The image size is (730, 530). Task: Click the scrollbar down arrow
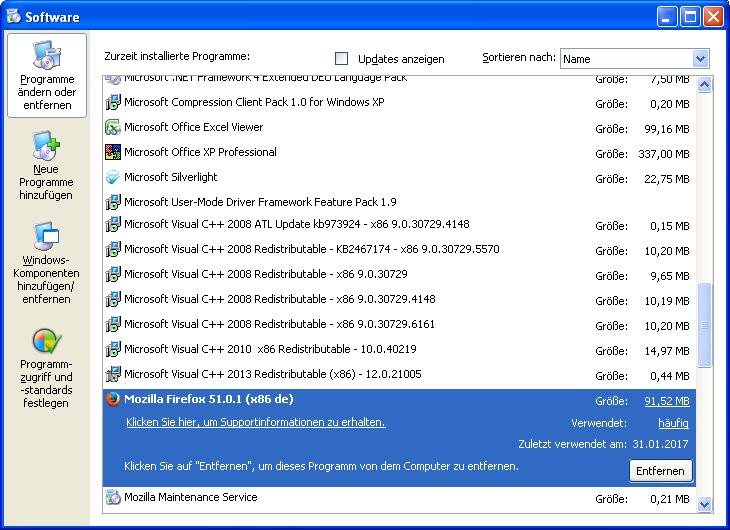[x=704, y=504]
